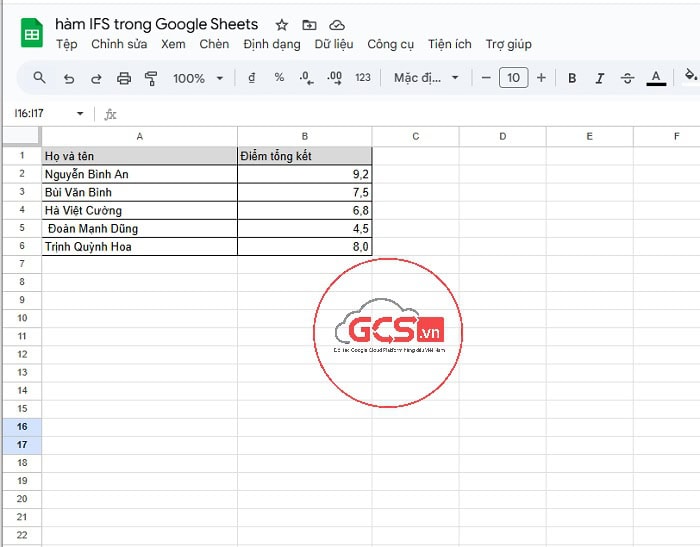
Task: Print the spreadsheet via printer icon
Action: coord(124,78)
